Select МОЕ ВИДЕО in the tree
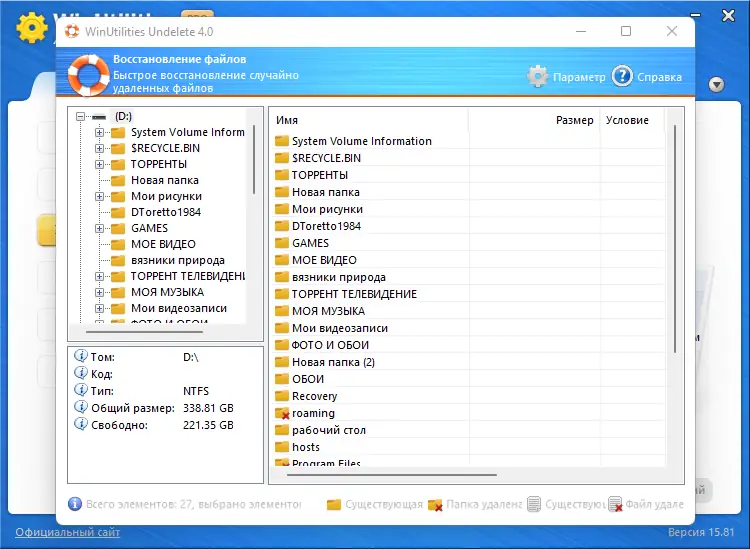This screenshot has height=549, width=750. tap(163, 244)
